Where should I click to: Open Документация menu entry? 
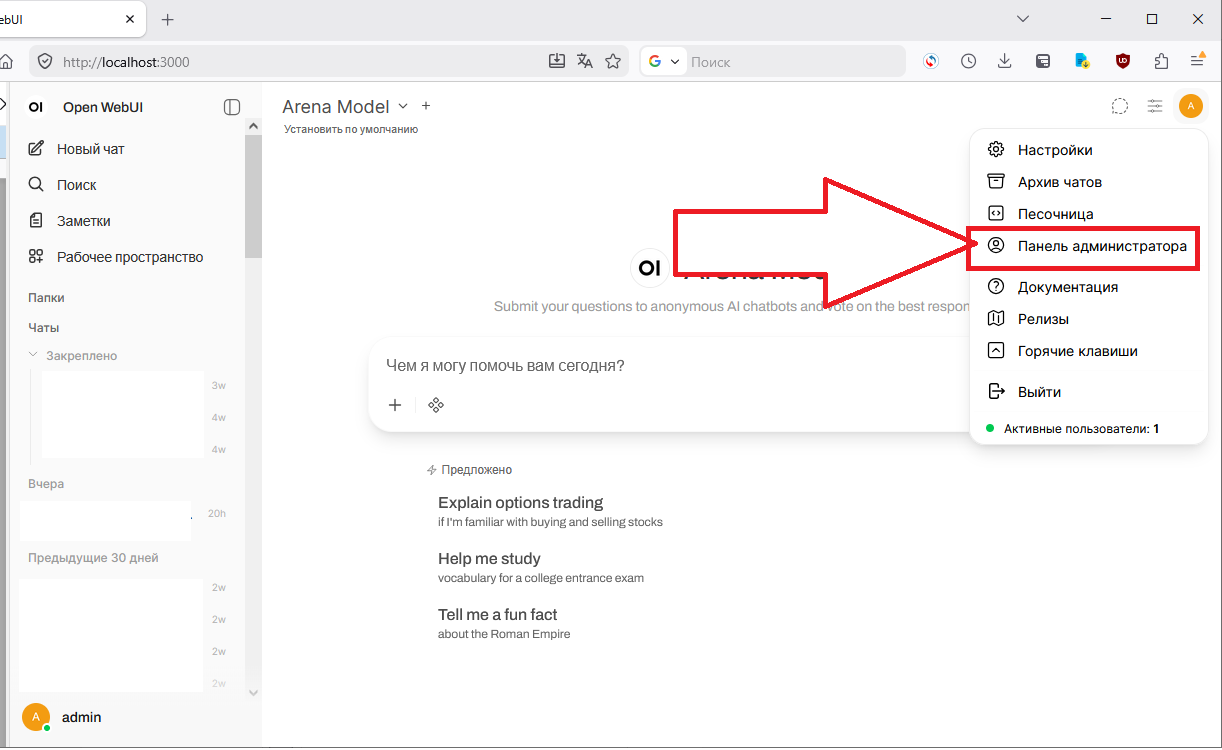(1088, 287)
